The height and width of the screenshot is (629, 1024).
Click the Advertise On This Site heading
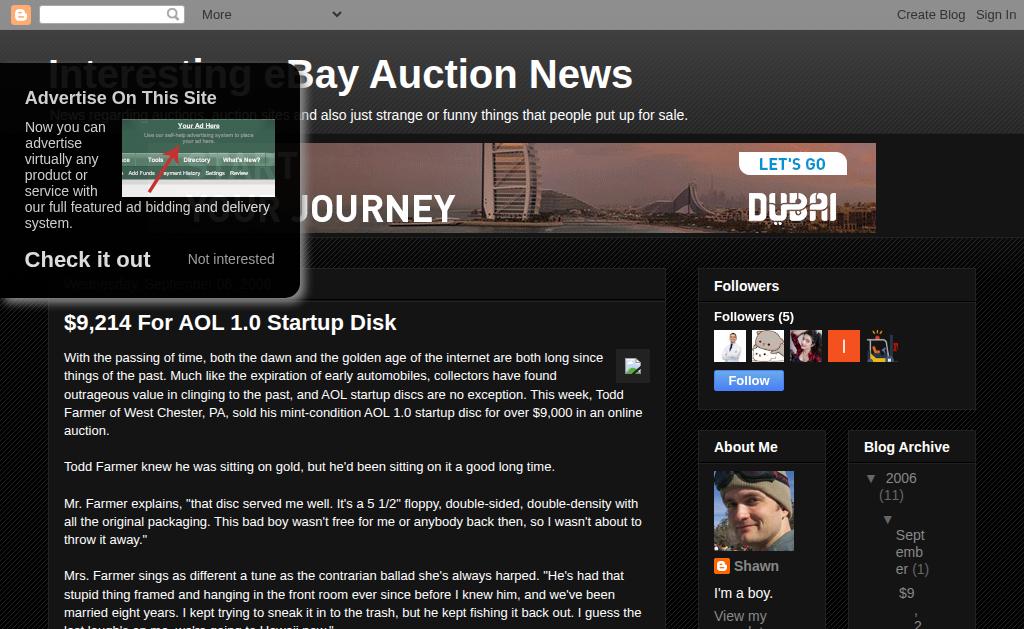click(121, 98)
